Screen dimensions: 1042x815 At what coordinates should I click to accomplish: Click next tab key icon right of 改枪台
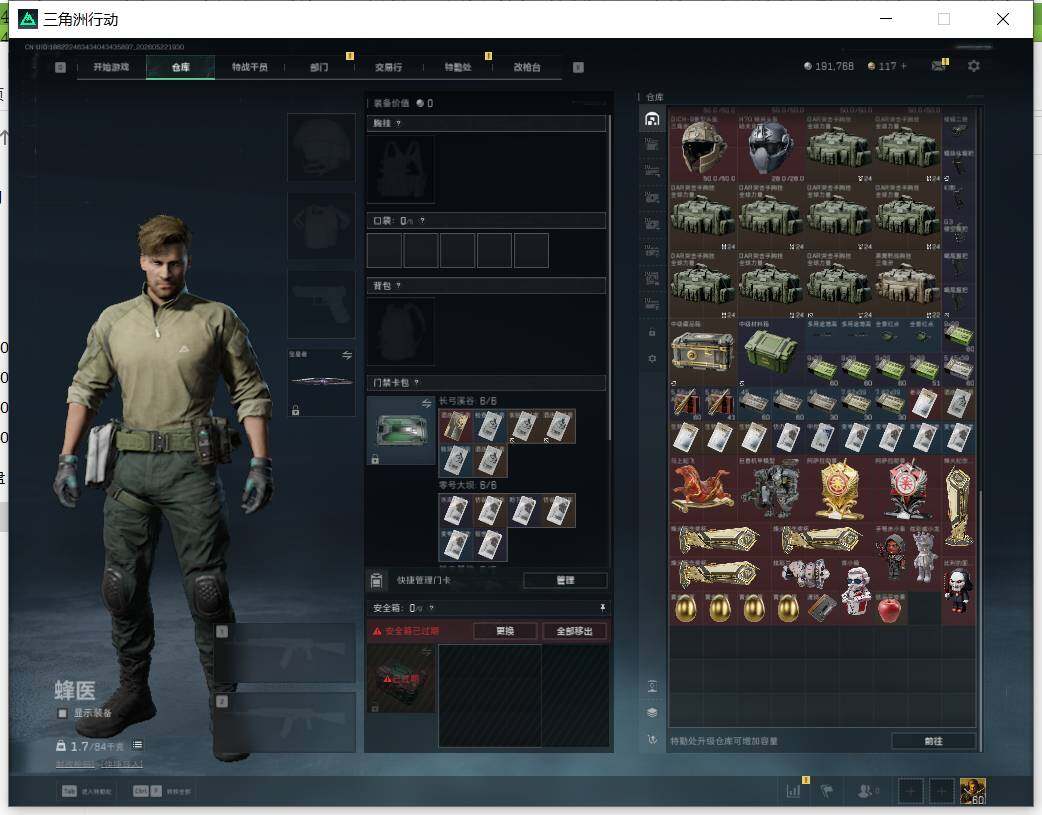[578, 67]
